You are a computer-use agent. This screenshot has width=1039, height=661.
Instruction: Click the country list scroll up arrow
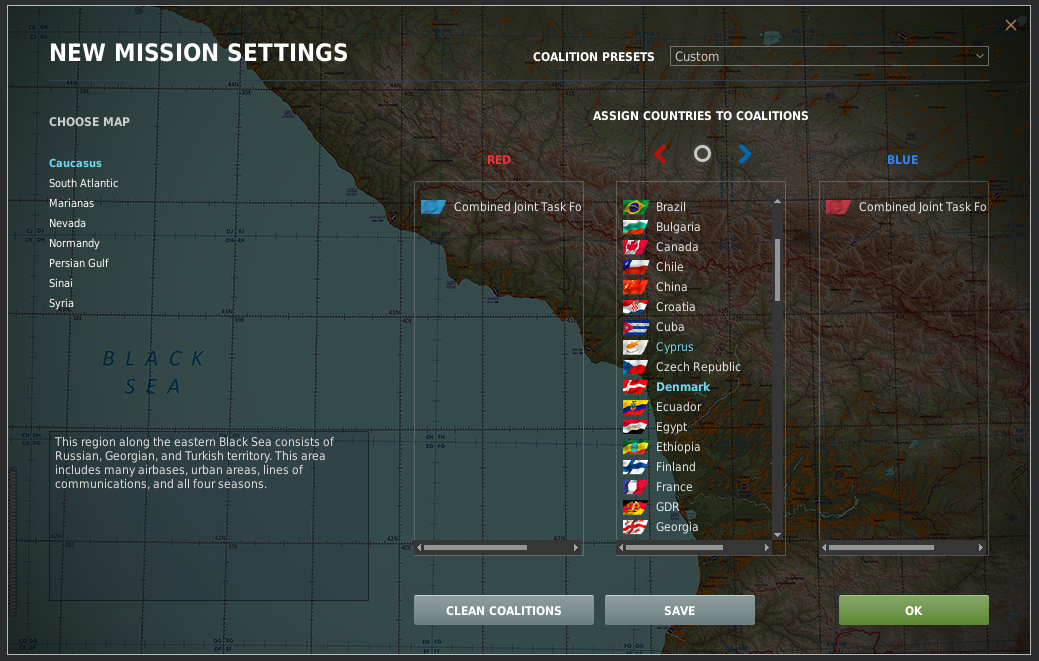coord(777,201)
